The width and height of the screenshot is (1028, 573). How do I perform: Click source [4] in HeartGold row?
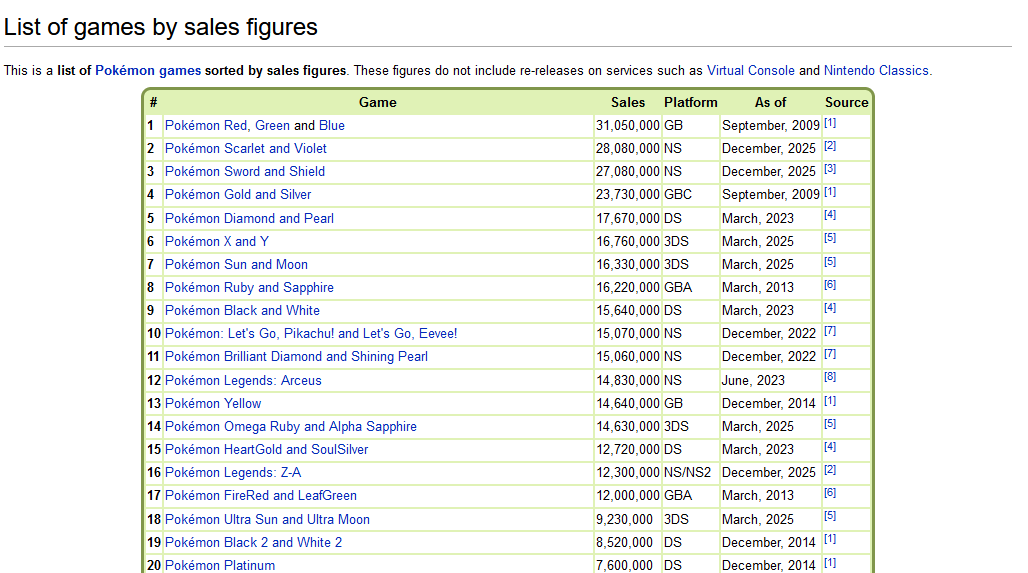tap(830, 446)
